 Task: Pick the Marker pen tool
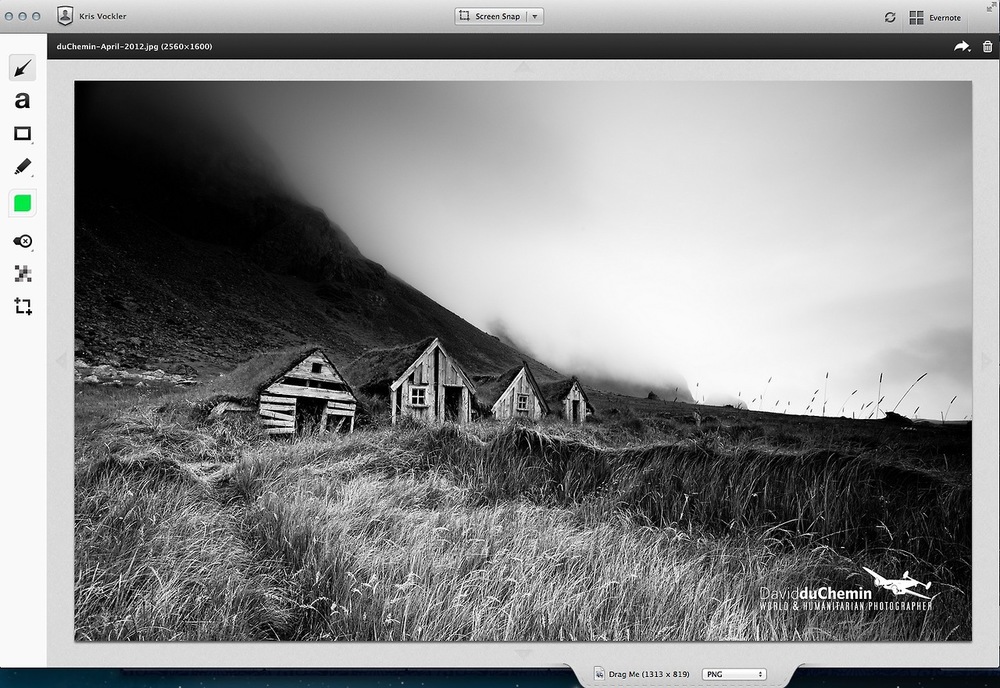pyautogui.click(x=22, y=167)
